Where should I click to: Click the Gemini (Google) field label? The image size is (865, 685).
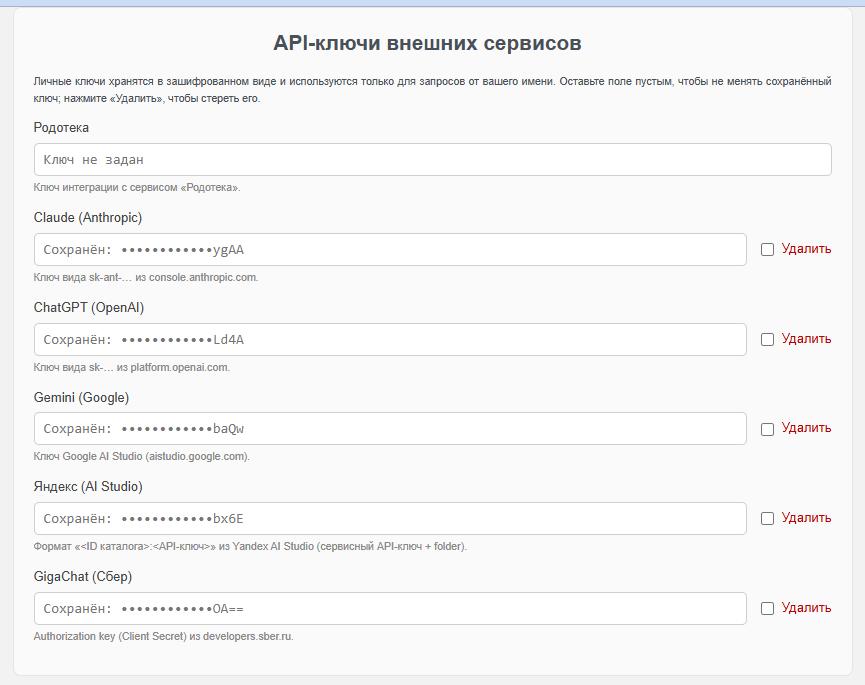(81, 398)
